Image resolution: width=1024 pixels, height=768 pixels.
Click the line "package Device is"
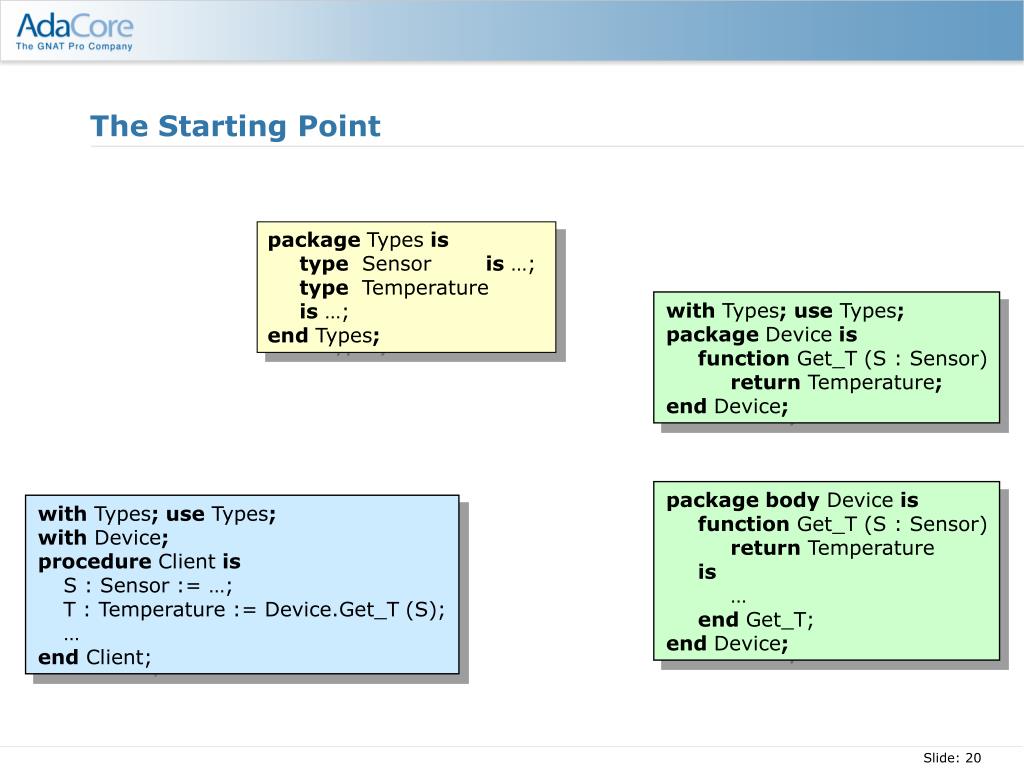pos(761,335)
